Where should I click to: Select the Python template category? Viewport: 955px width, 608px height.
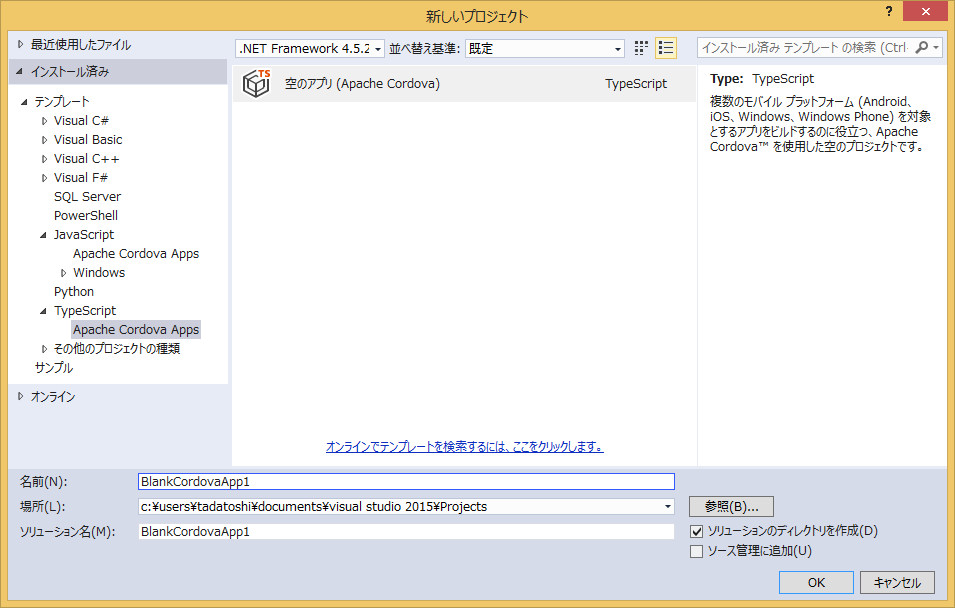(73, 291)
